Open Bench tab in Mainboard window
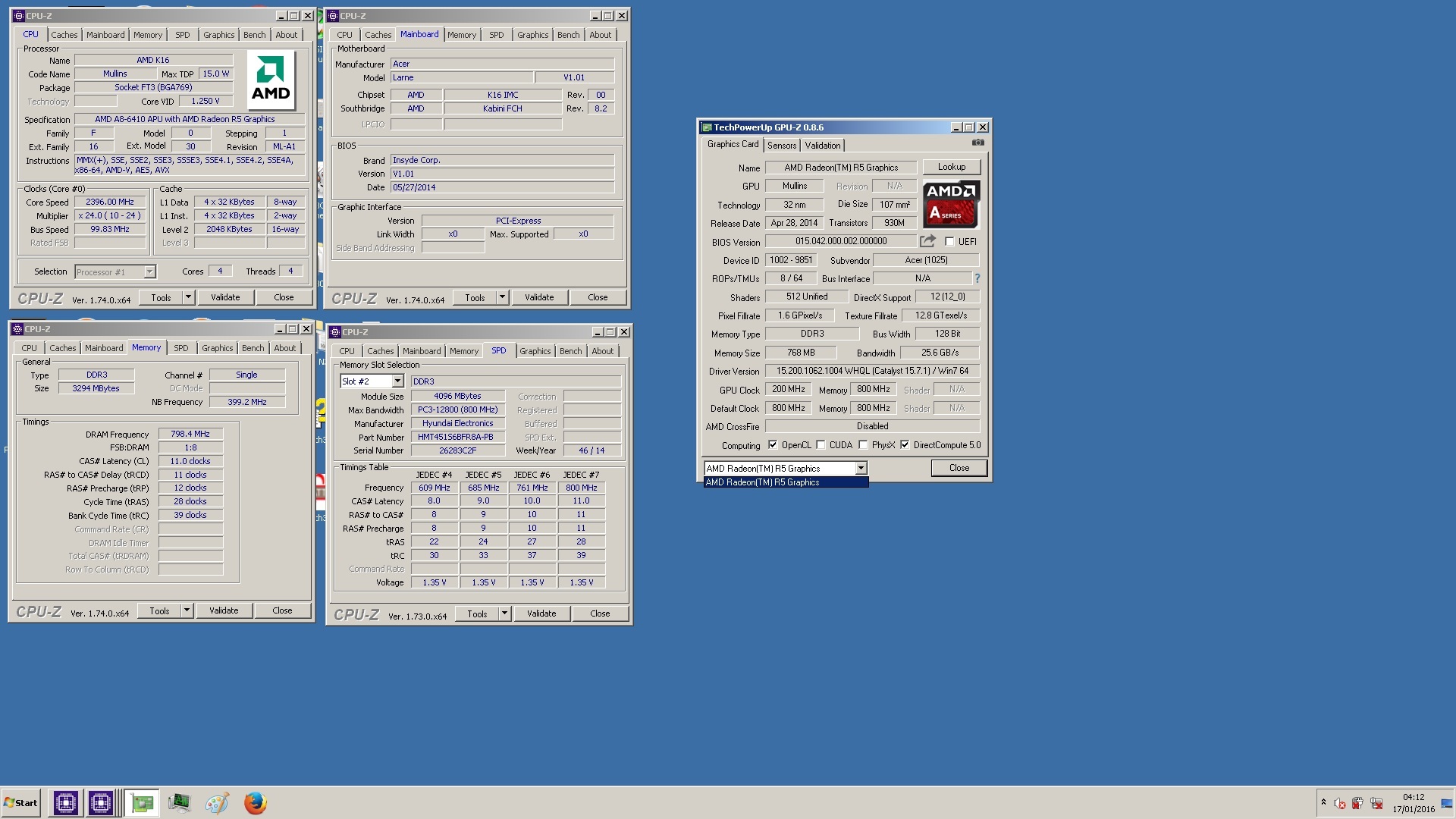 (568, 35)
